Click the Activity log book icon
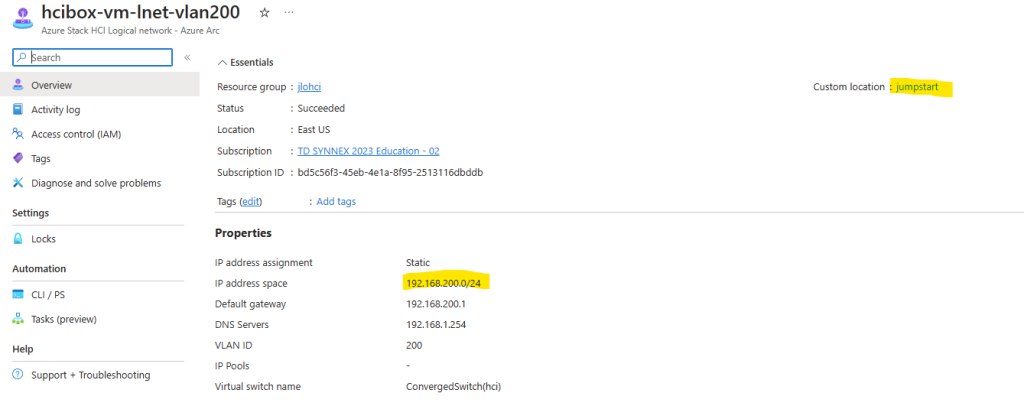The image size is (1024, 406). click(18, 110)
